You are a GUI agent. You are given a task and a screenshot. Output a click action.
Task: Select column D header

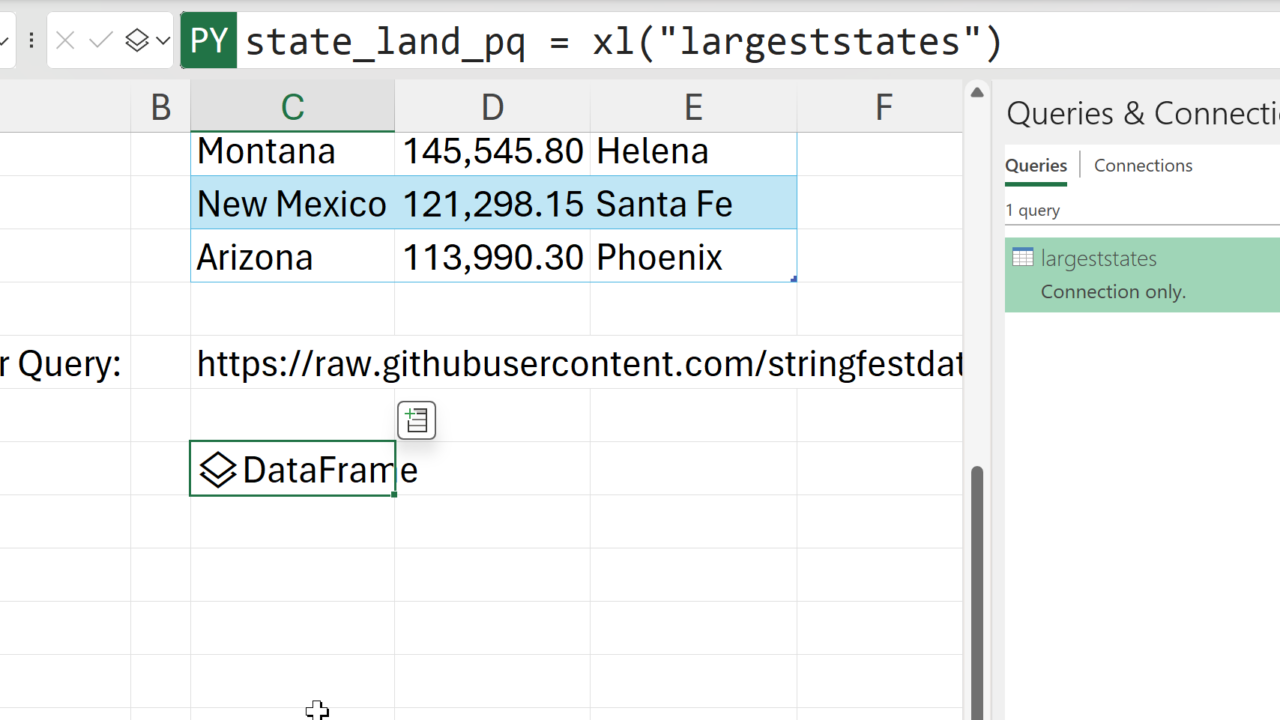492,106
